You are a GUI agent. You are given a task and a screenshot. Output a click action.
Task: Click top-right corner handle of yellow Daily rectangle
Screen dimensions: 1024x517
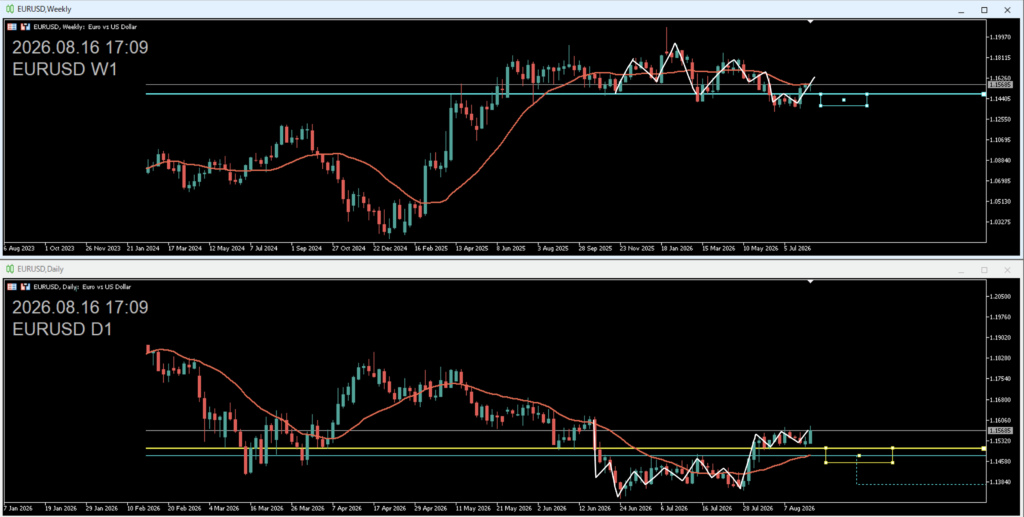click(x=893, y=448)
